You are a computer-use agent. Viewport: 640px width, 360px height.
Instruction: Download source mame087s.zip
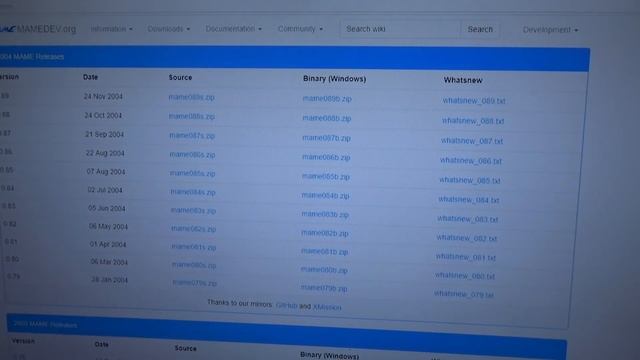click(x=192, y=136)
